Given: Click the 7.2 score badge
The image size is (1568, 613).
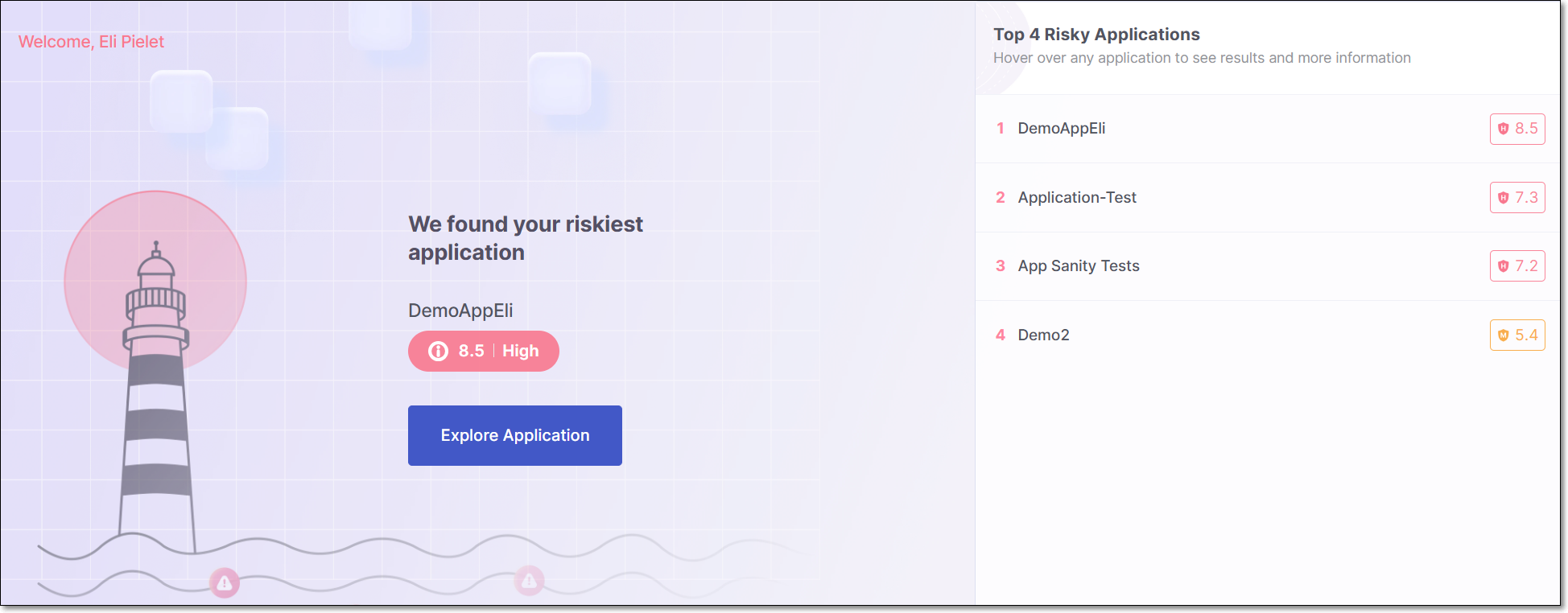Looking at the screenshot, I should pos(1517,266).
